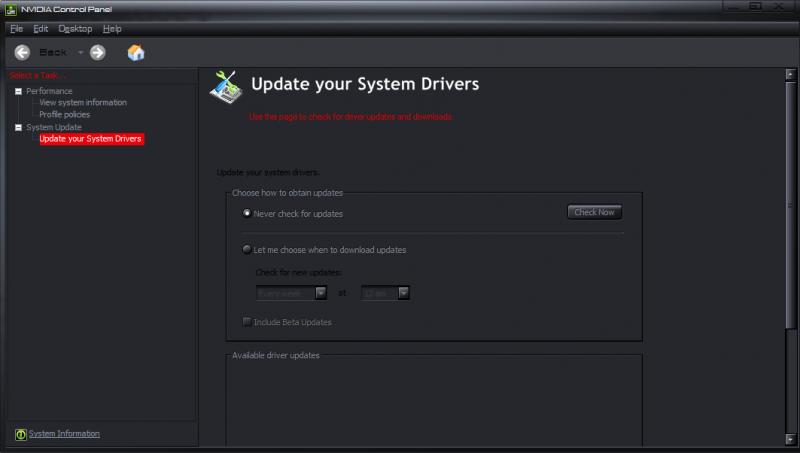
Task: Go to the Home page icon
Action: tap(136, 53)
